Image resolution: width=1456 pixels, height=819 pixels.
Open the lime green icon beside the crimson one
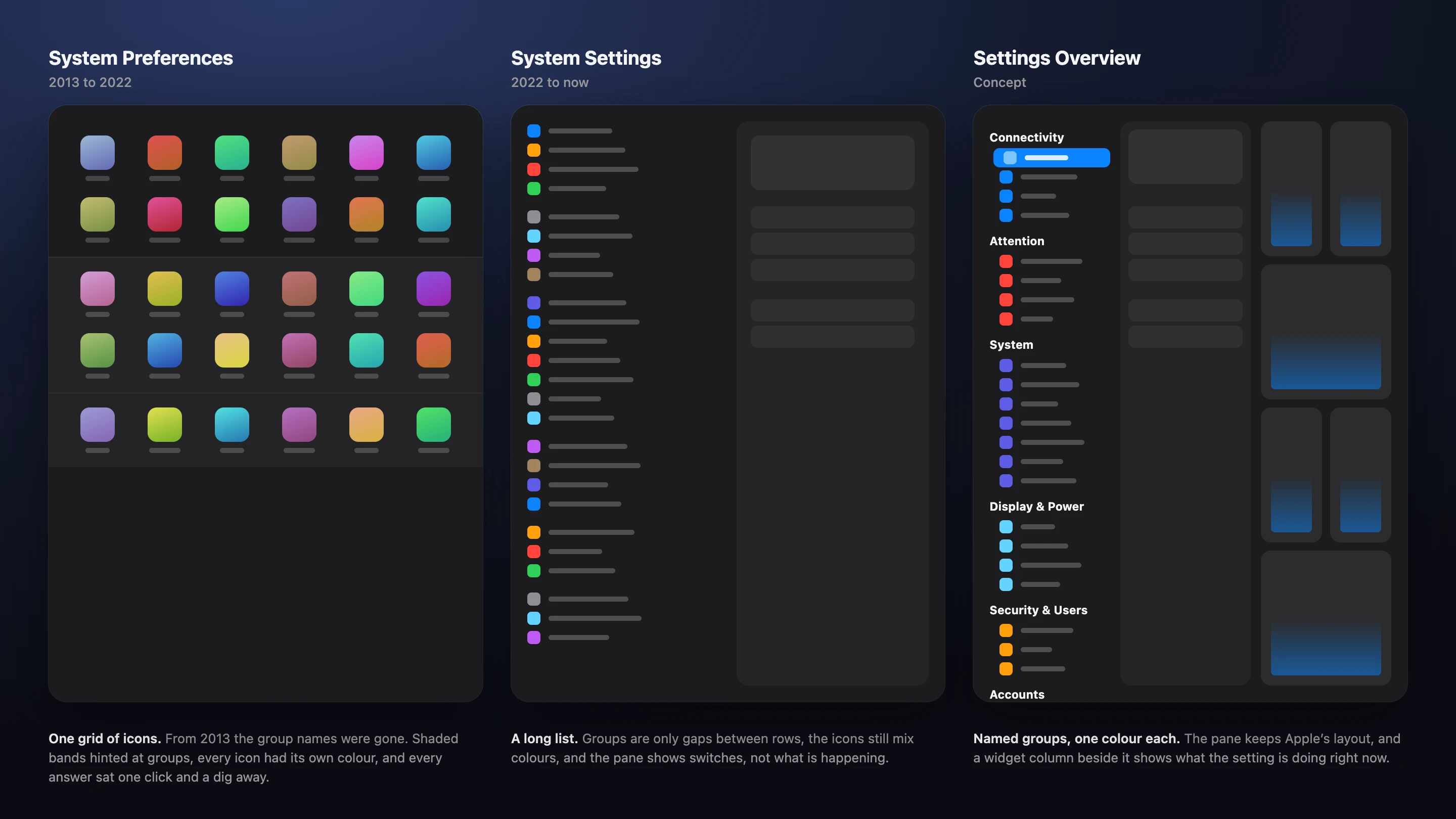coord(232,214)
